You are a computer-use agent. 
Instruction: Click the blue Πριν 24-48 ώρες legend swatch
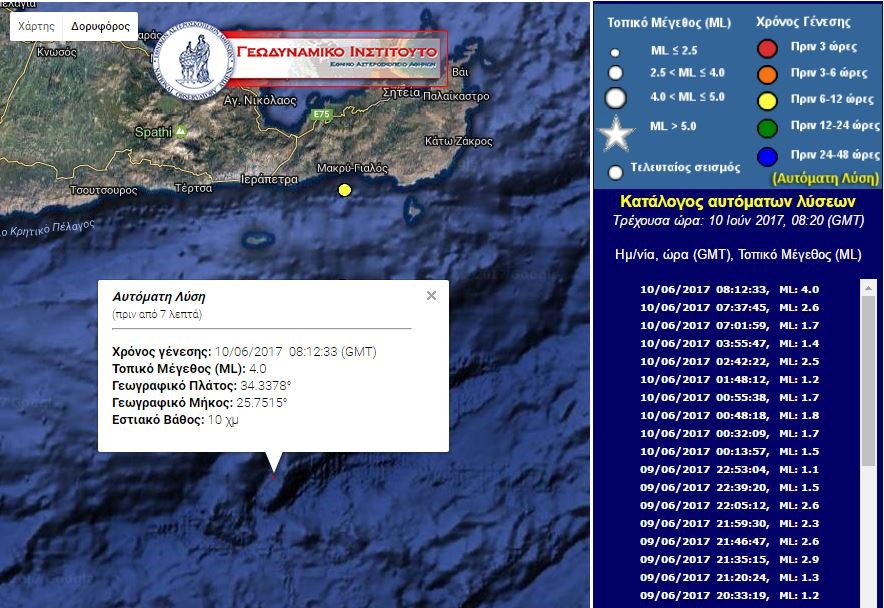pyautogui.click(x=767, y=155)
